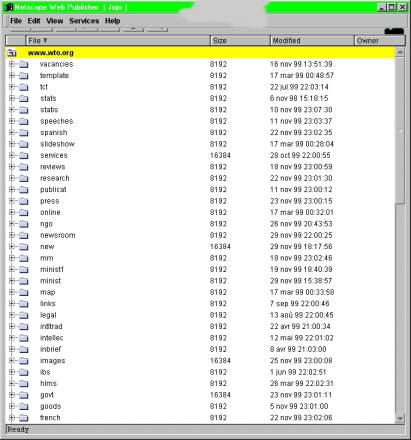Click the minist1 folder icon
The width and height of the screenshot is (411, 440).
pos(24,269)
